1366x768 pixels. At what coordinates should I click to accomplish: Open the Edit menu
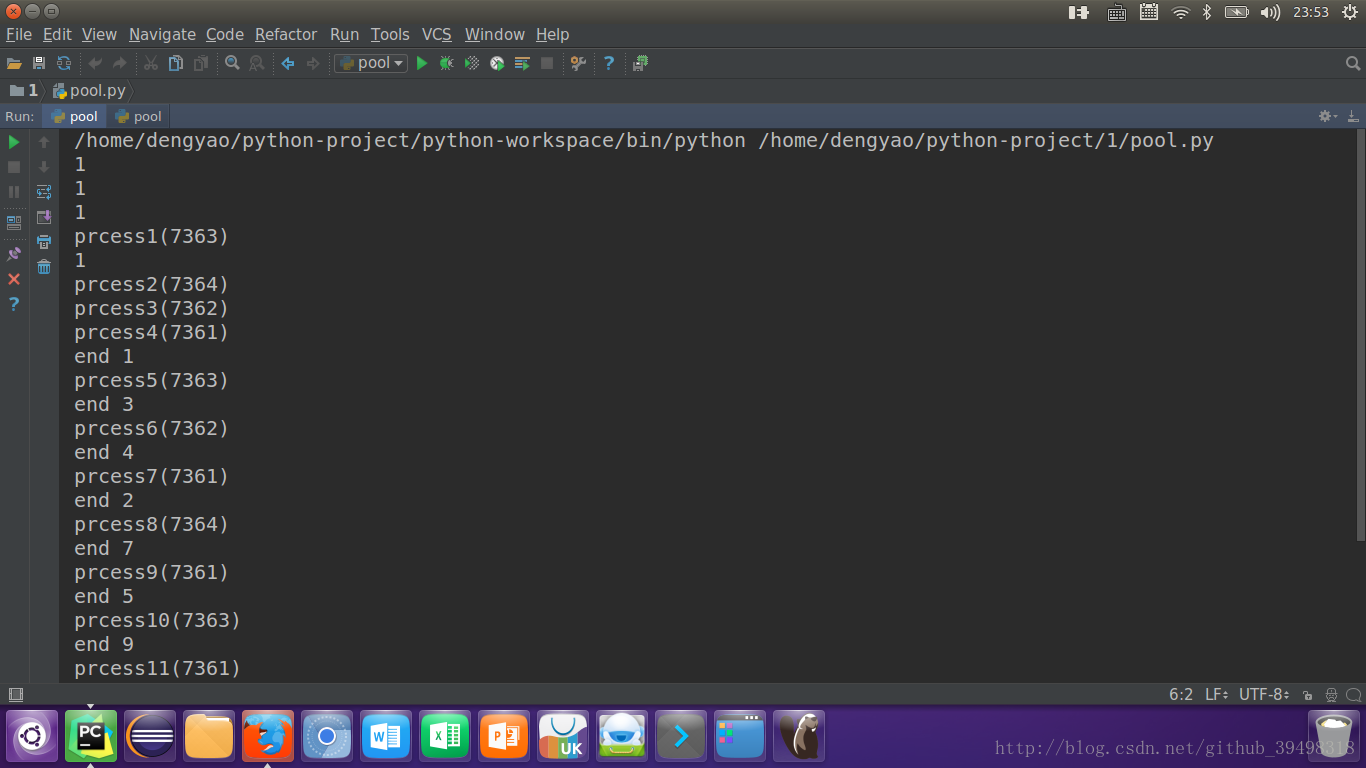point(57,34)
